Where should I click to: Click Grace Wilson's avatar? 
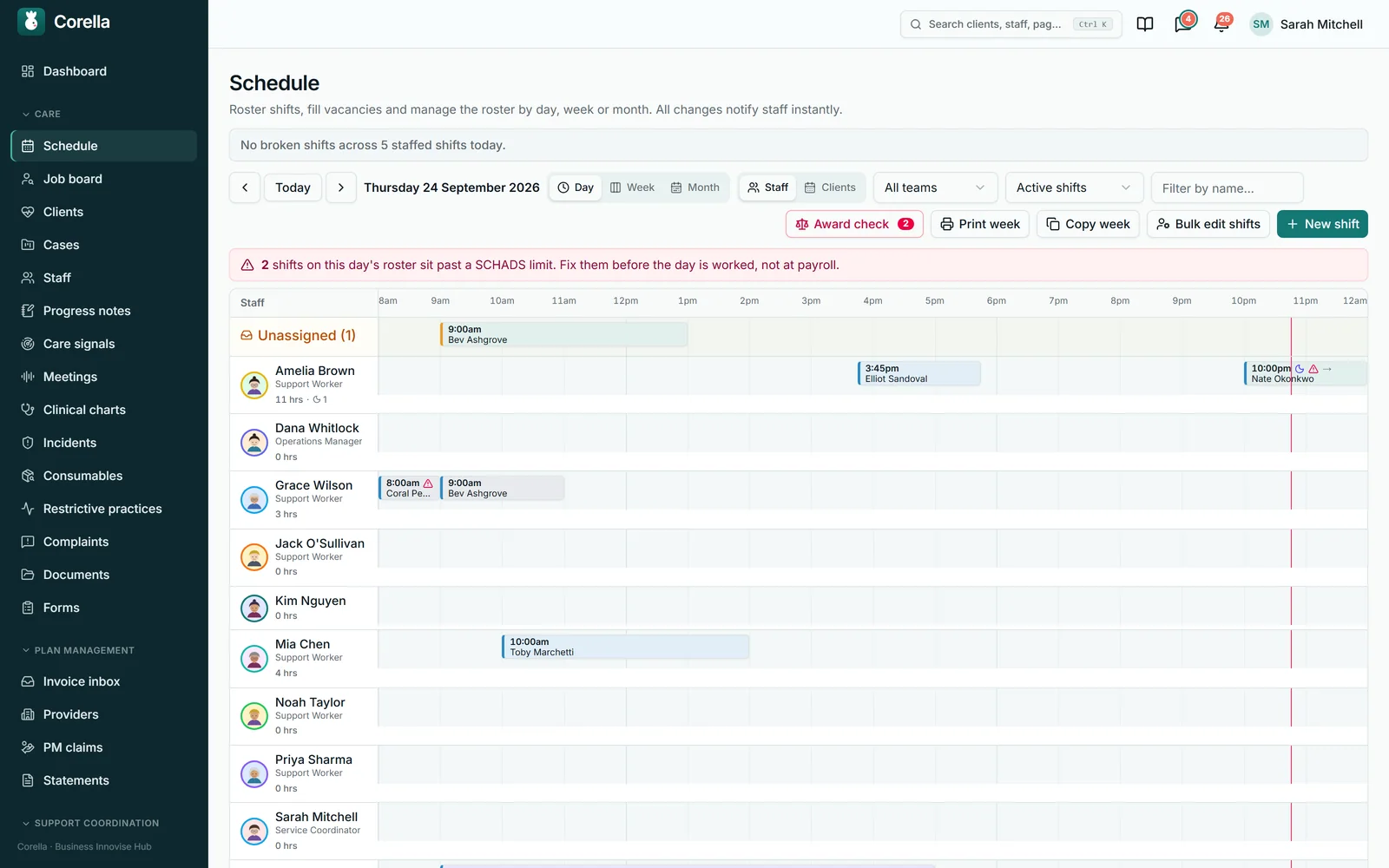pos(254,499)
